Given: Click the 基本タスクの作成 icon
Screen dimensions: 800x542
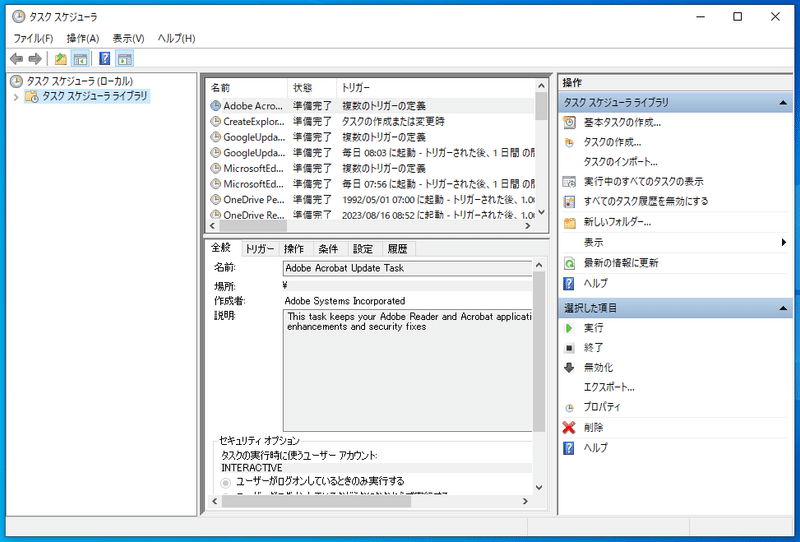Looking at the screenshot, I should click(569, 122).
